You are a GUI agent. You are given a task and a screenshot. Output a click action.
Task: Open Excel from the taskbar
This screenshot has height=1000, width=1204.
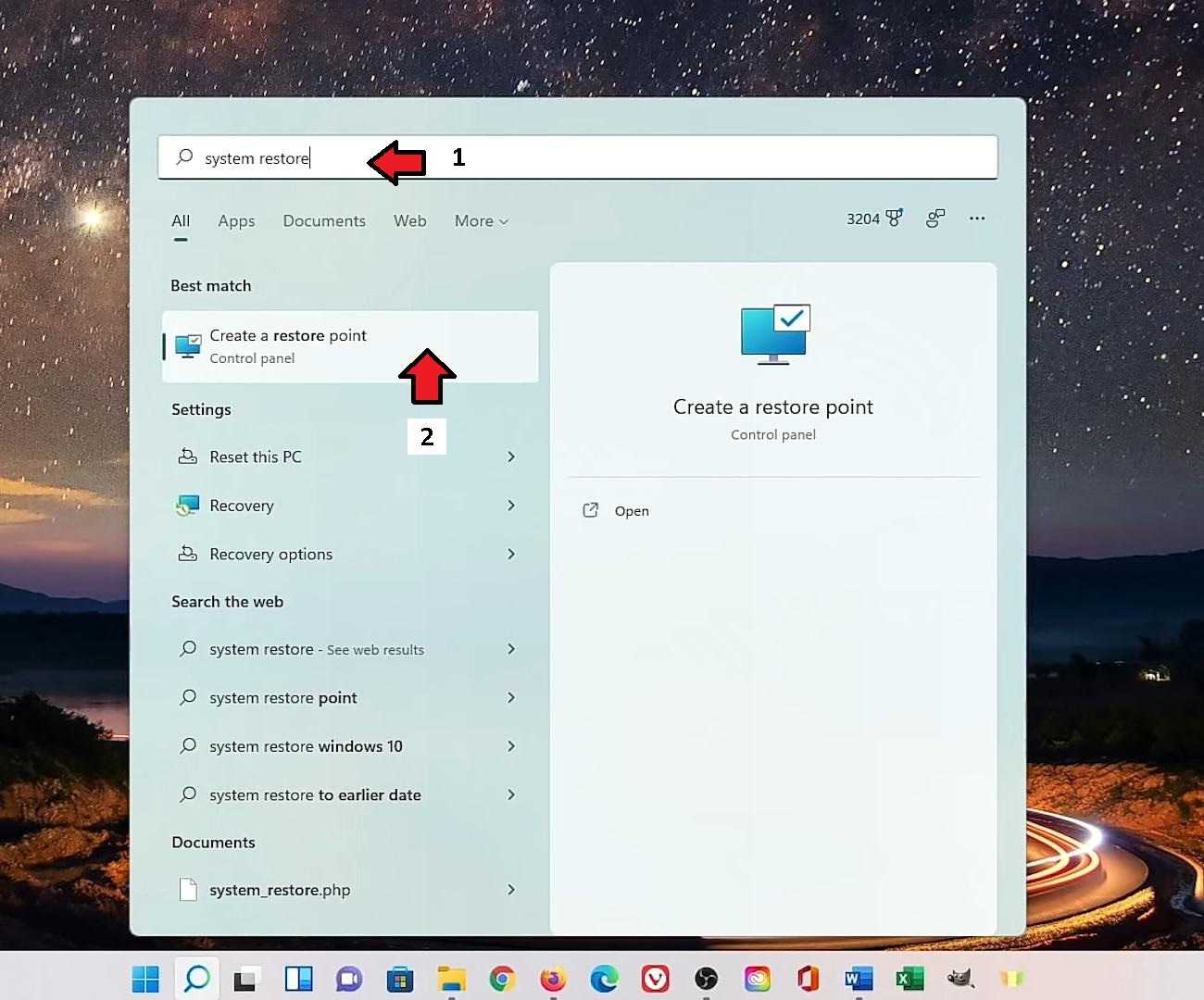(909, 978)
